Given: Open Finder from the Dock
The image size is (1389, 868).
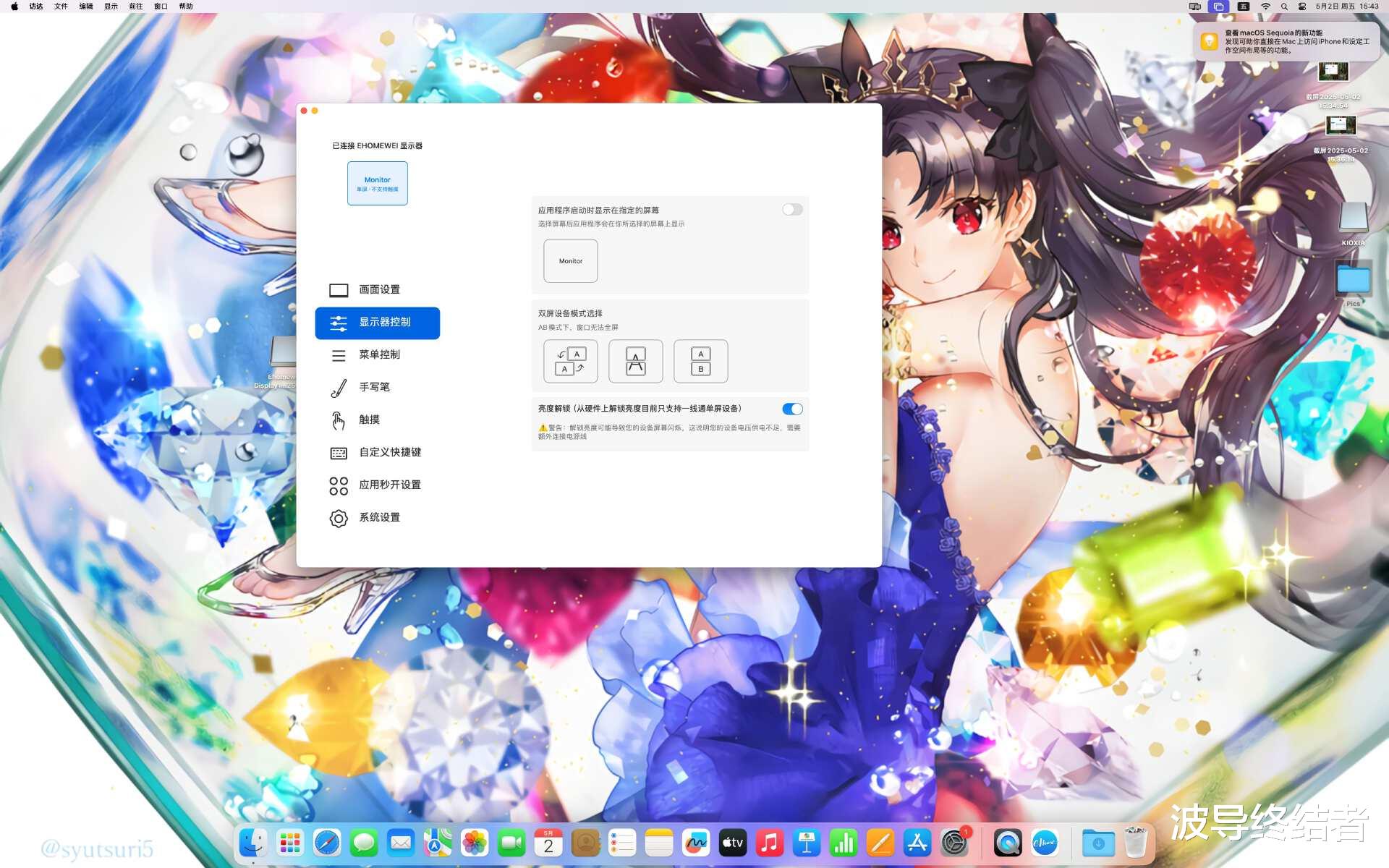Looking at the screenshot, I should click(253, 843).
